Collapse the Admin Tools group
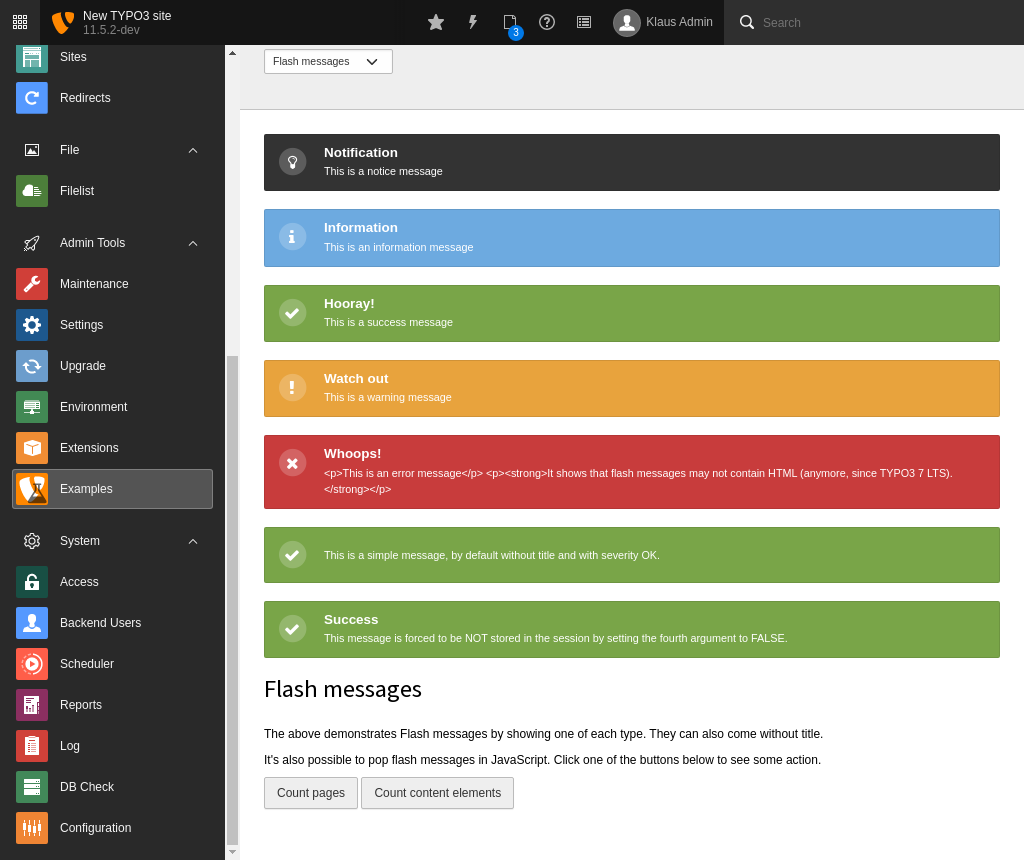 (193, 243)
